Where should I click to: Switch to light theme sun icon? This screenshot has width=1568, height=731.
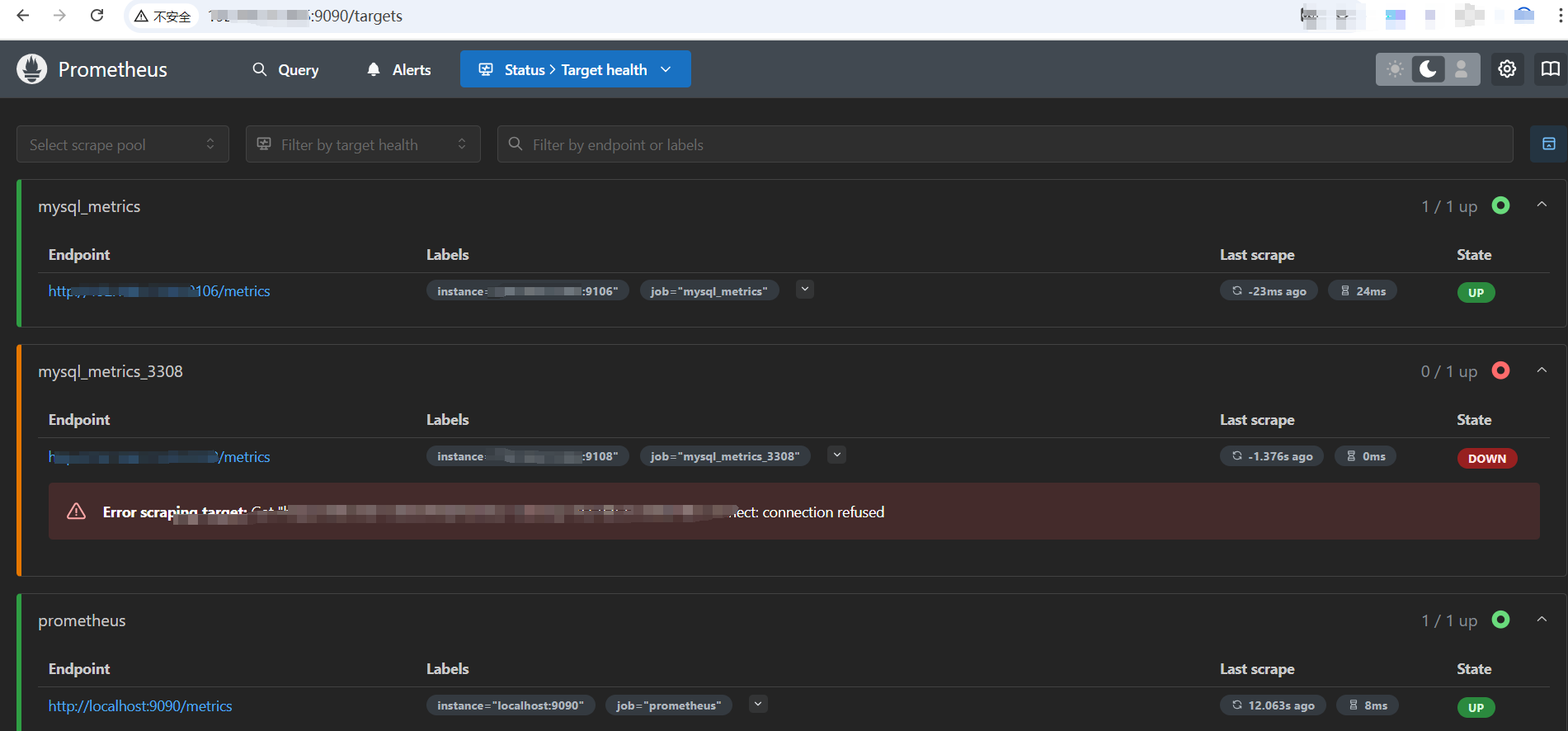tap(1395, 69)
